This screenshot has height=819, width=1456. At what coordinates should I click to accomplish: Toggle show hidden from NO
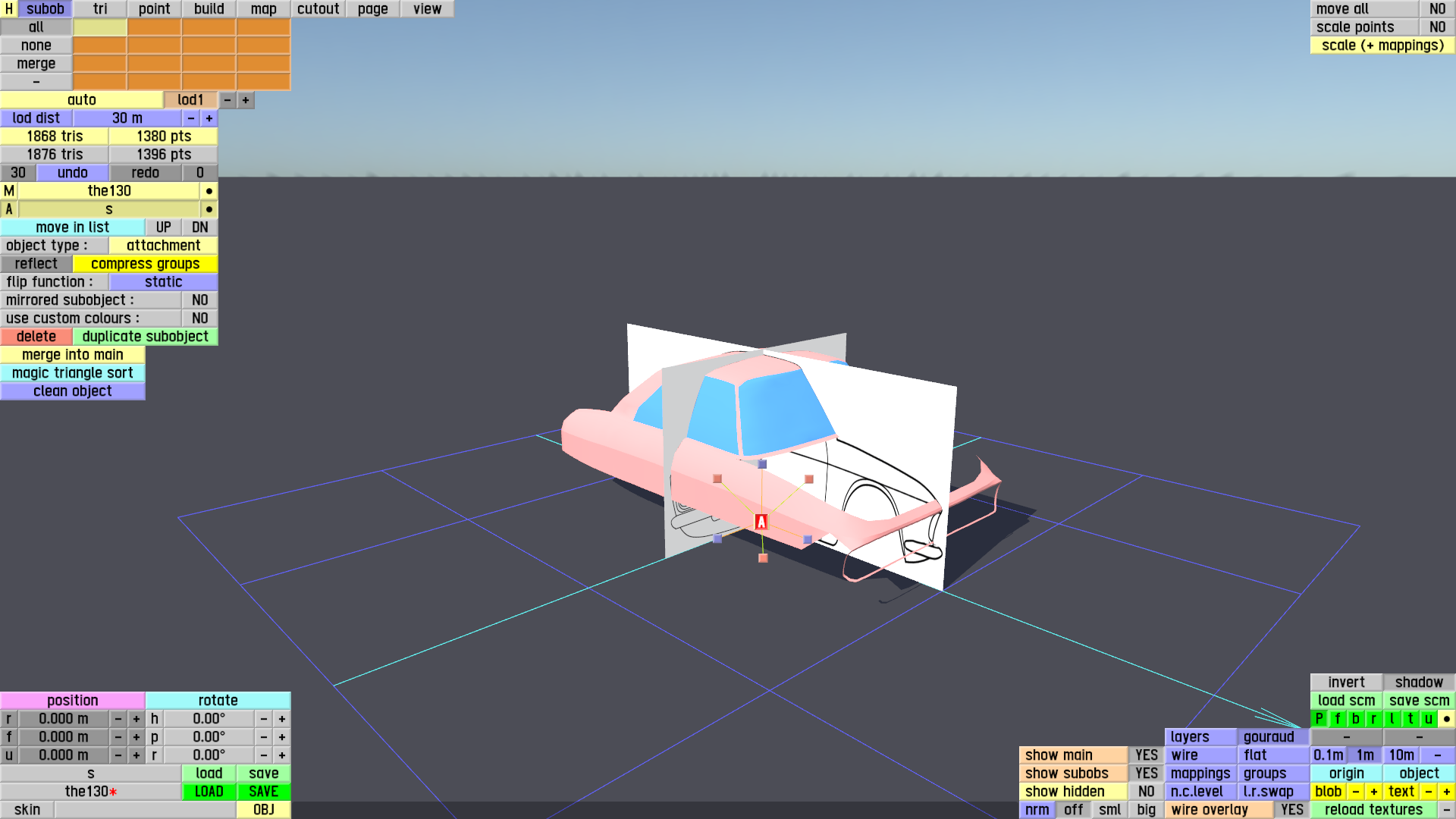pyautogui.click(x=1146, y=792)
